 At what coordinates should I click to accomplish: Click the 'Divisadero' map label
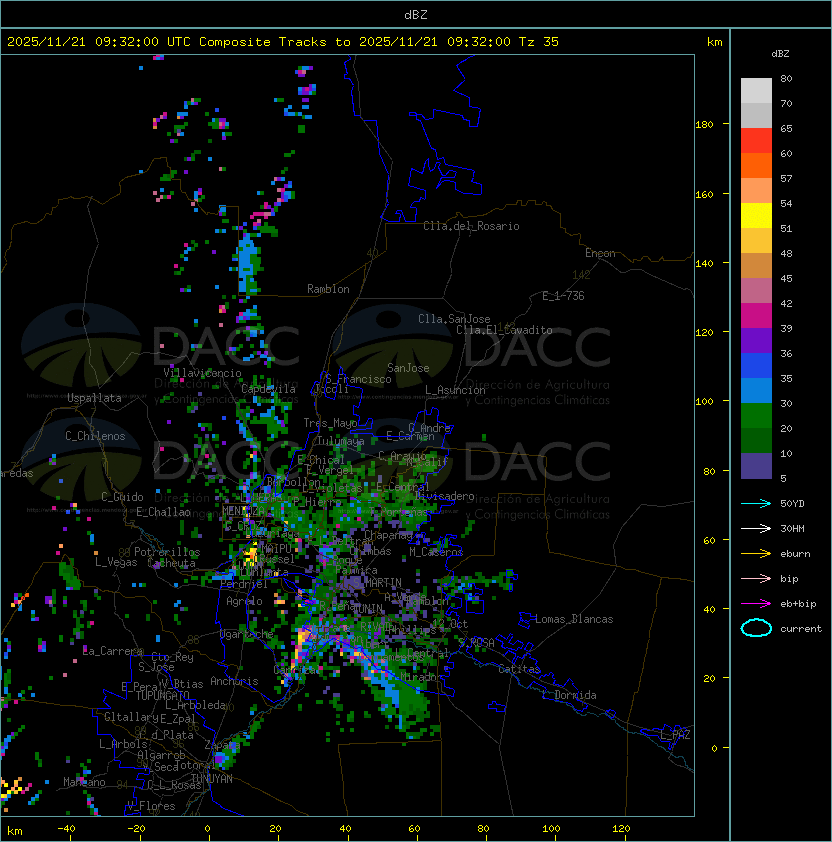(x=445, y=496)
